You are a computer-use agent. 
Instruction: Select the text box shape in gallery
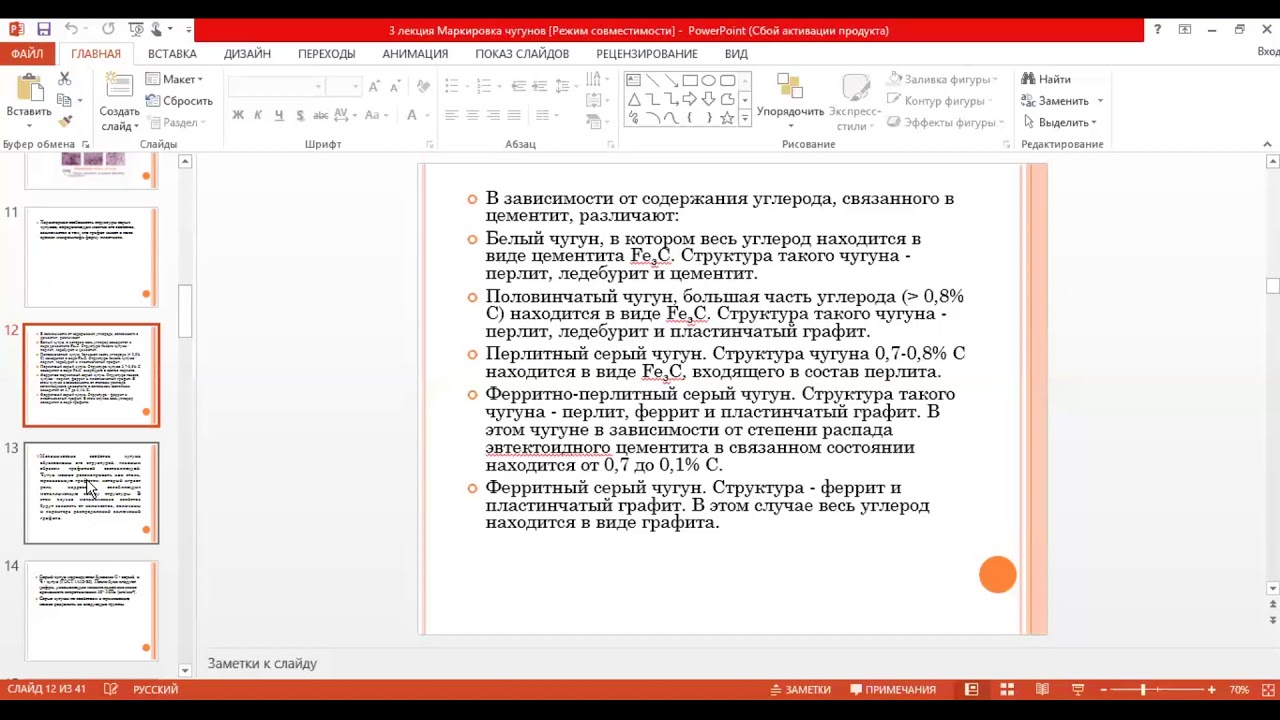tap(634, 80)
